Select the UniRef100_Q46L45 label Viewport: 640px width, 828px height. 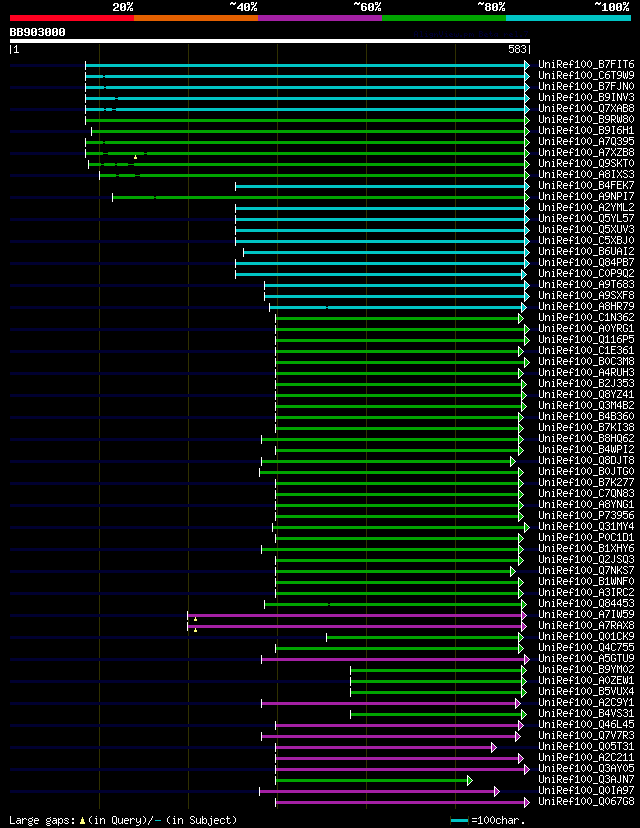click(x=586, y=724)
